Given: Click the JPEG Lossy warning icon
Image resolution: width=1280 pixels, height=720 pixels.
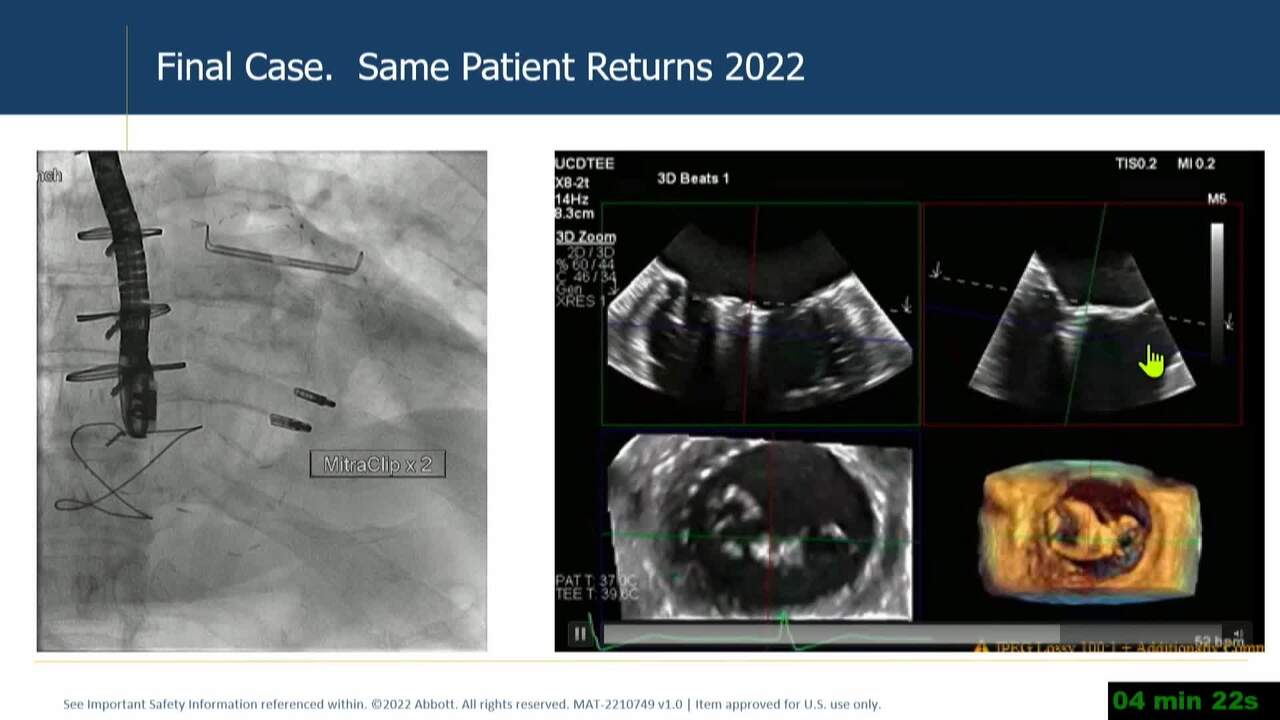Looking at the screenshot, I should 983,647.
